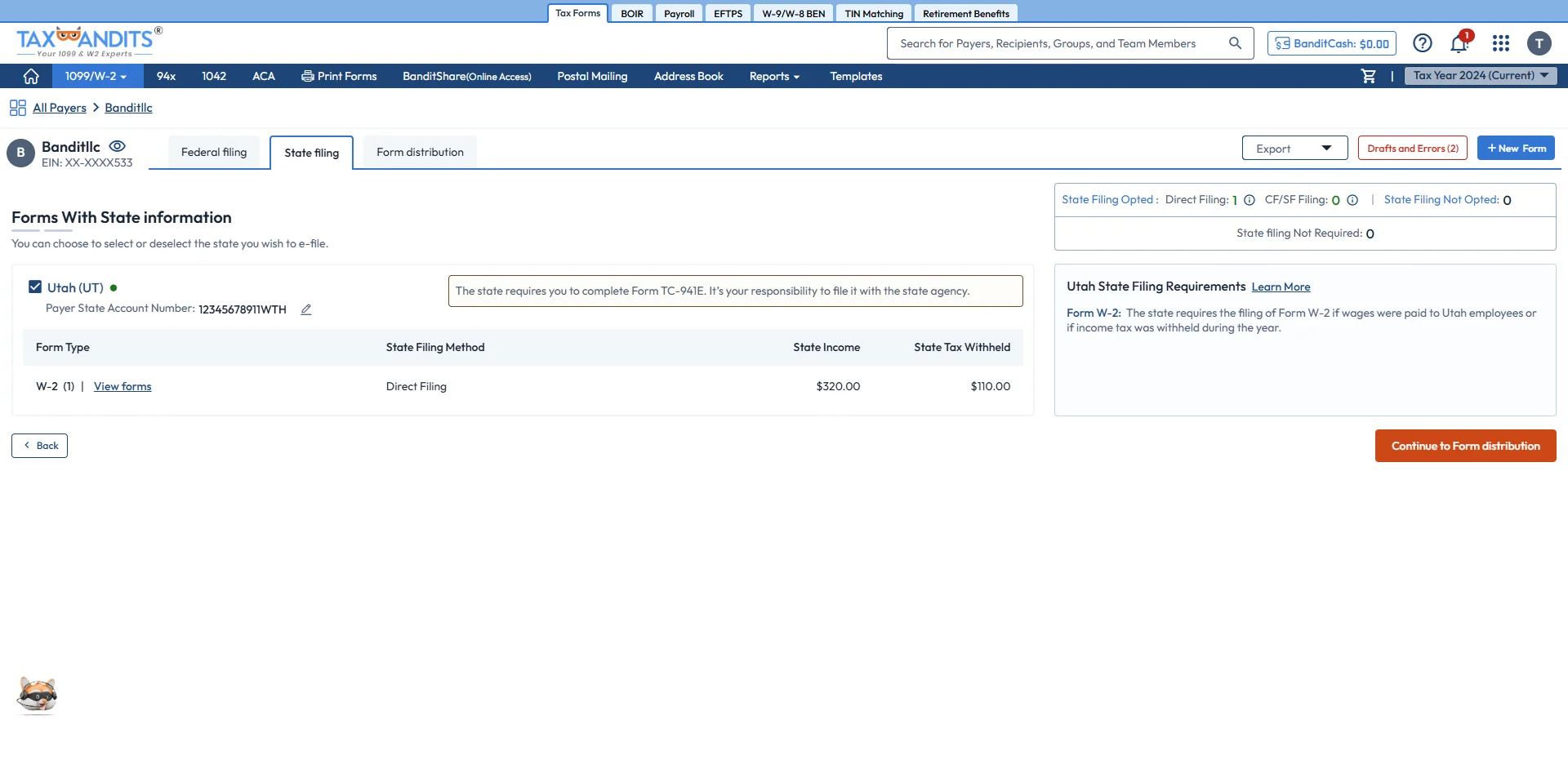Open the notifications bell icon
Screen dimensions: 1568x778
pos(1459,43)
